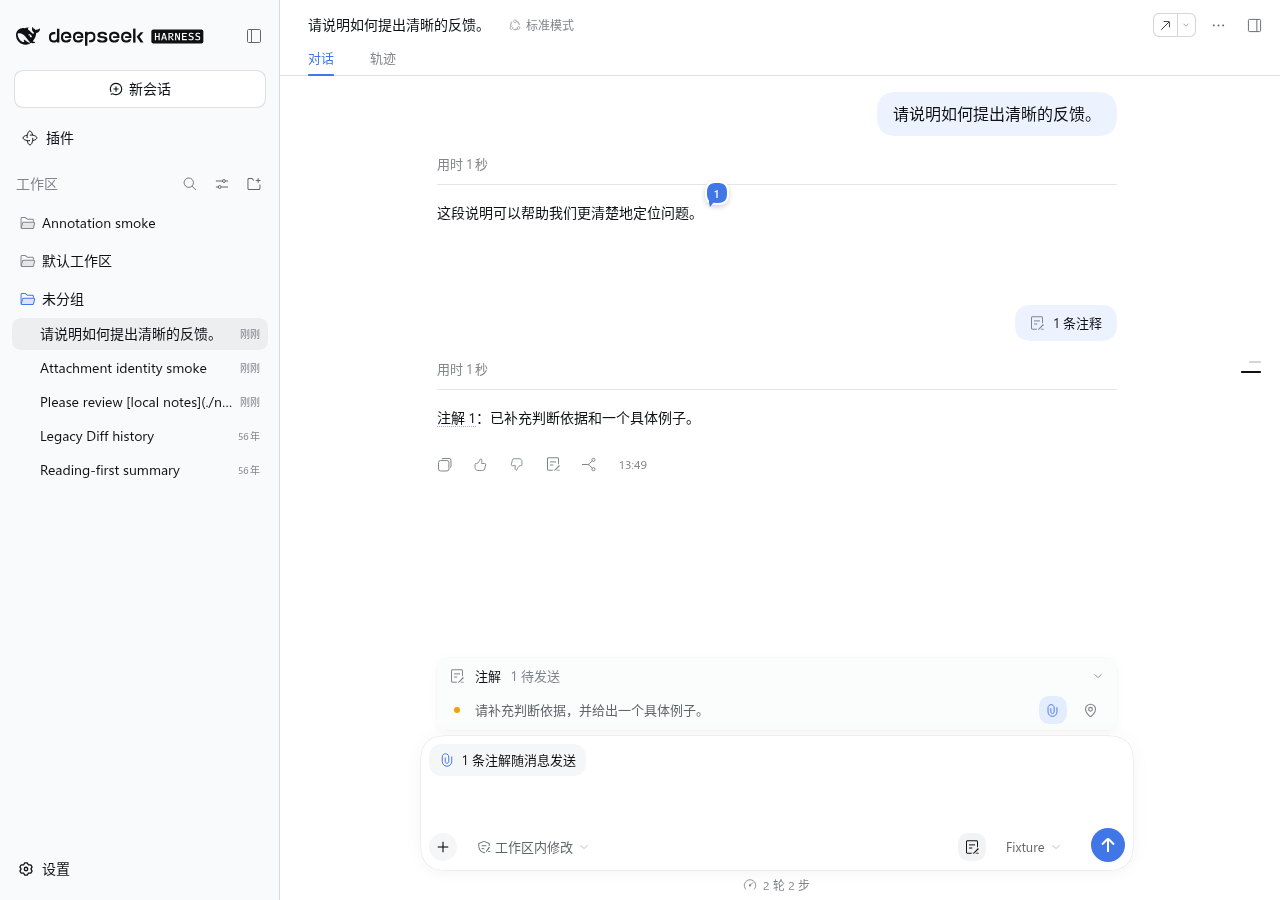Click the 1 条注释 chip
Screen dimensions: 1280x900
click(1066, 323)
